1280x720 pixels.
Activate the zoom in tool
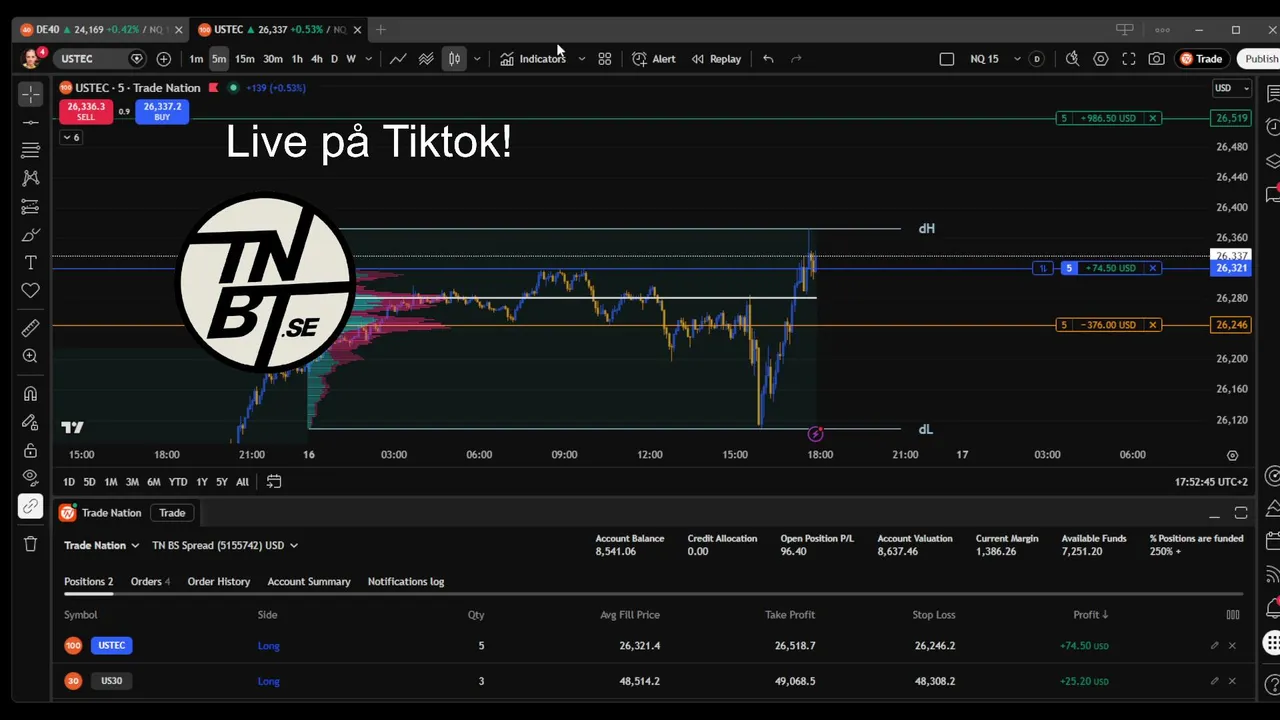click(x=31, y=356)
